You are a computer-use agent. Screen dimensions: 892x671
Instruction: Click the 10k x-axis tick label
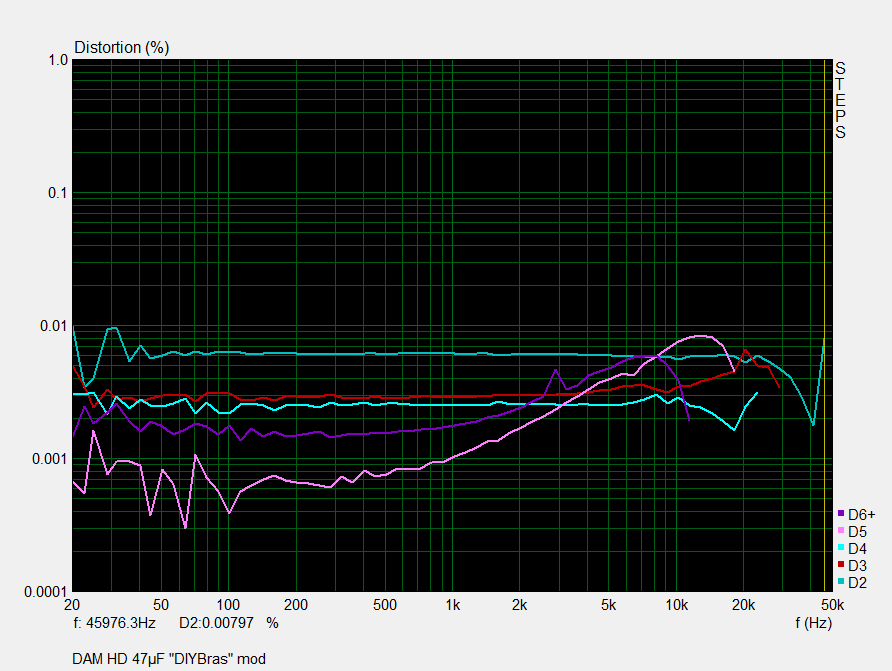click(676, 605)
